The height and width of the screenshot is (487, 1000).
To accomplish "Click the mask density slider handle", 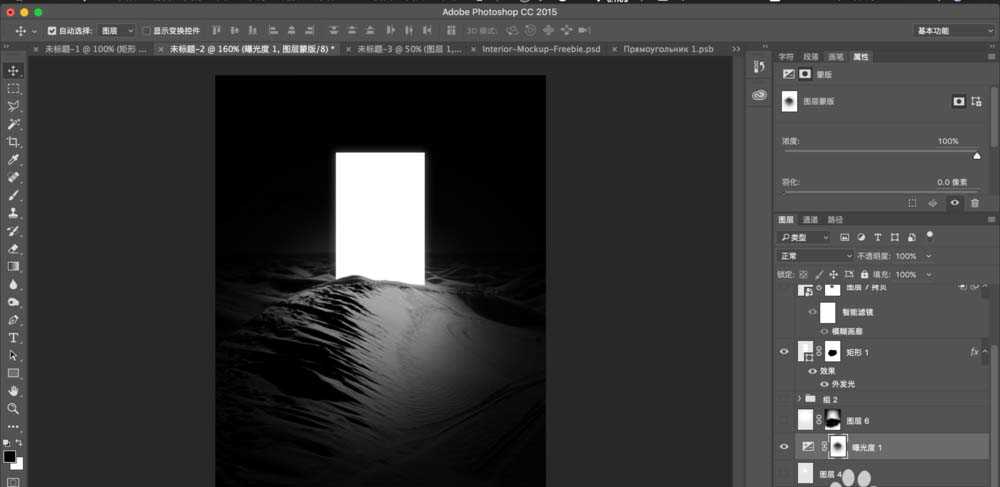I will (977, 155).
